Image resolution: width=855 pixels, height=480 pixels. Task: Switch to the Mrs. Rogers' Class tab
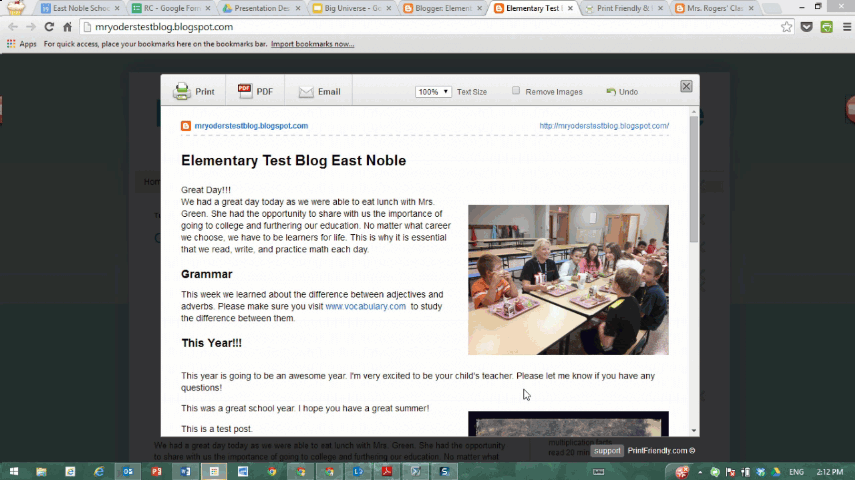point(714,8)
